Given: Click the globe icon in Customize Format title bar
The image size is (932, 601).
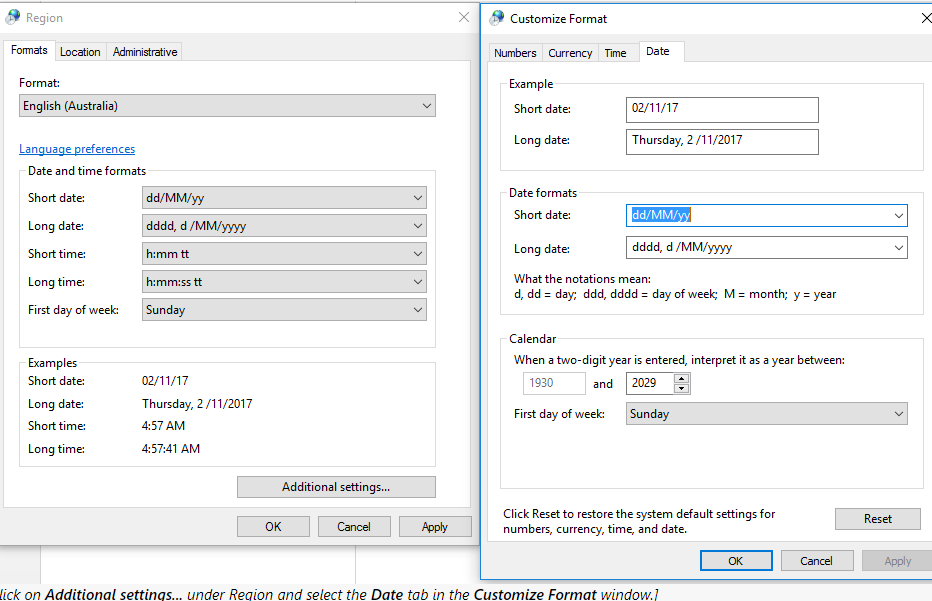Looking at the screenshot, I should [x=497, y=18].
